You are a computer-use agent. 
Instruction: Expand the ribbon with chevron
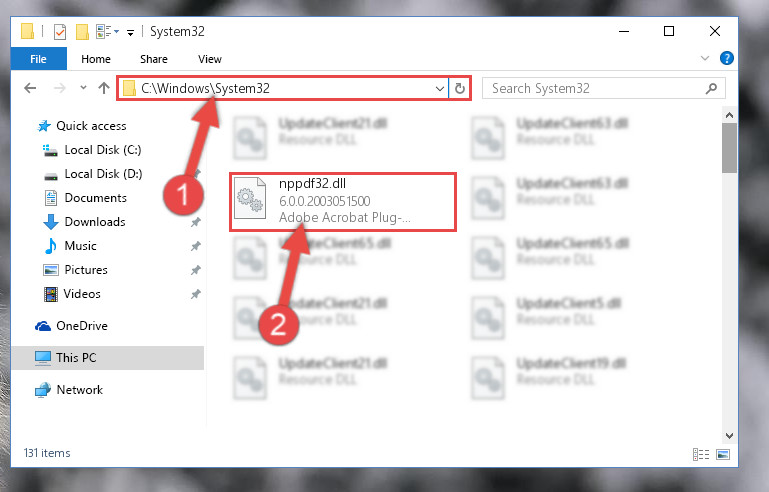pyautogui.click(x=705, y=58)
